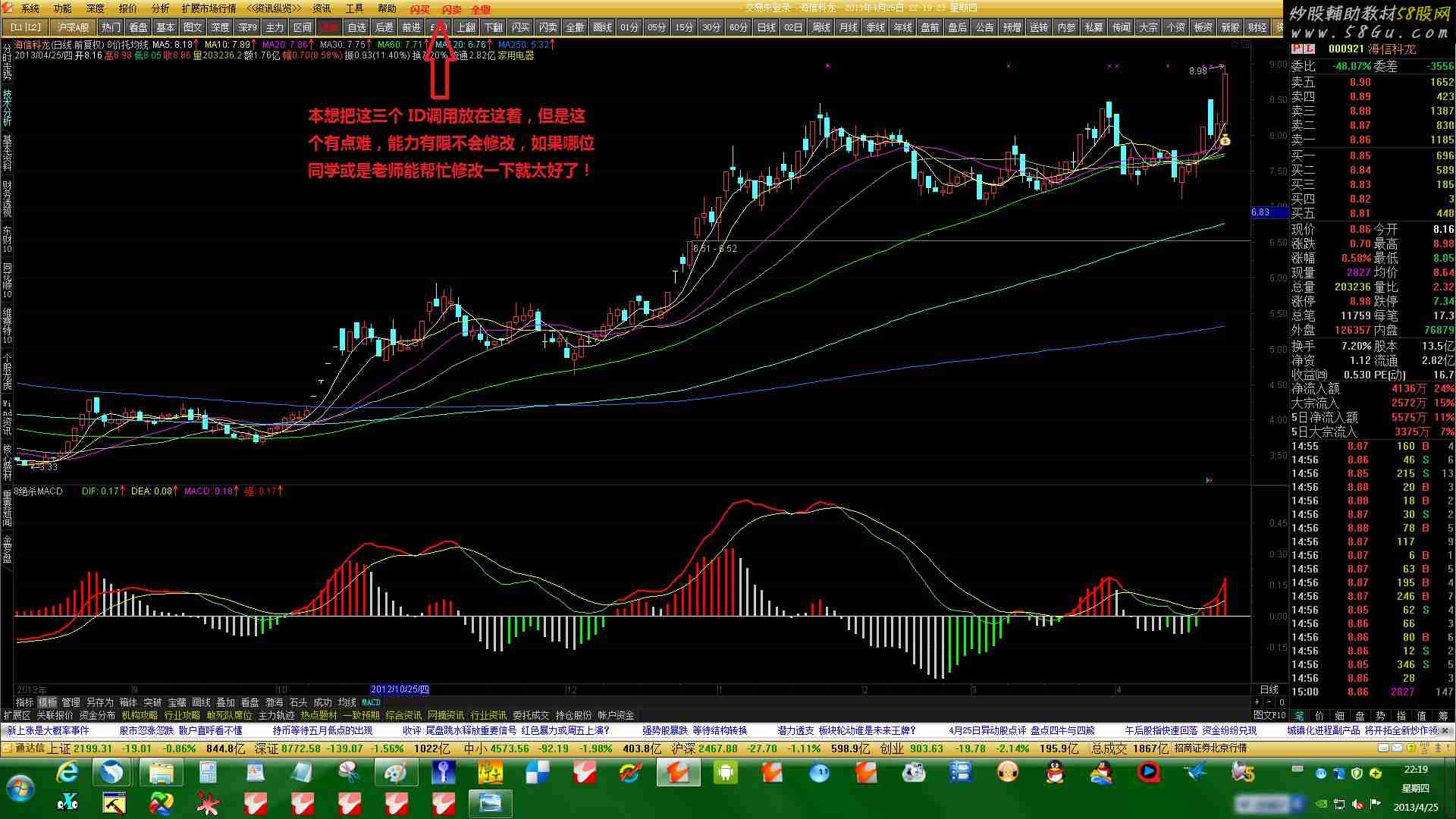Select the 笔 tick tab in quote panel
The image size is (1456, 819).
click(1299, 715)
